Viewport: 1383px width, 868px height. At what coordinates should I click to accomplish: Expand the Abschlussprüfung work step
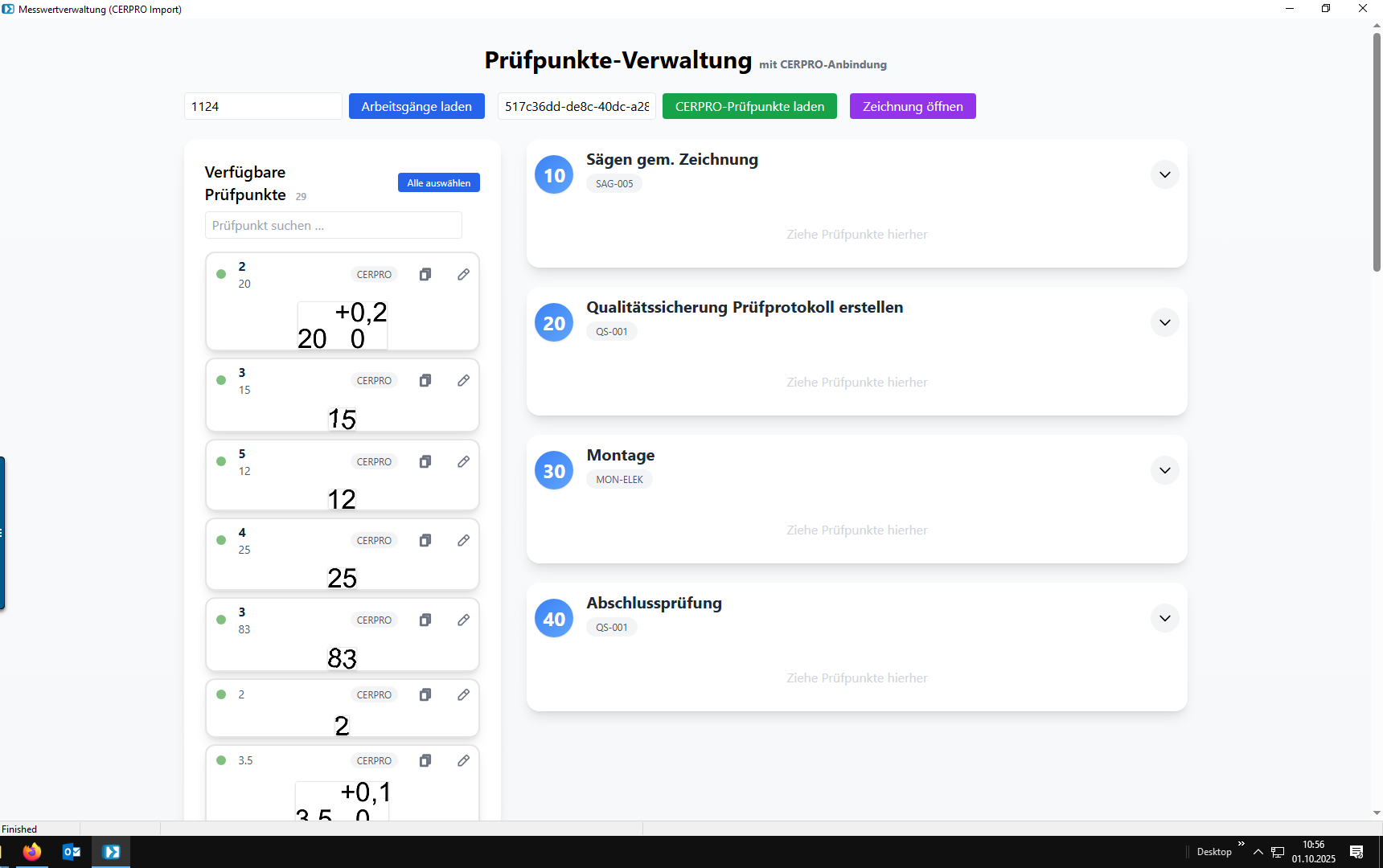point(1164,619)
